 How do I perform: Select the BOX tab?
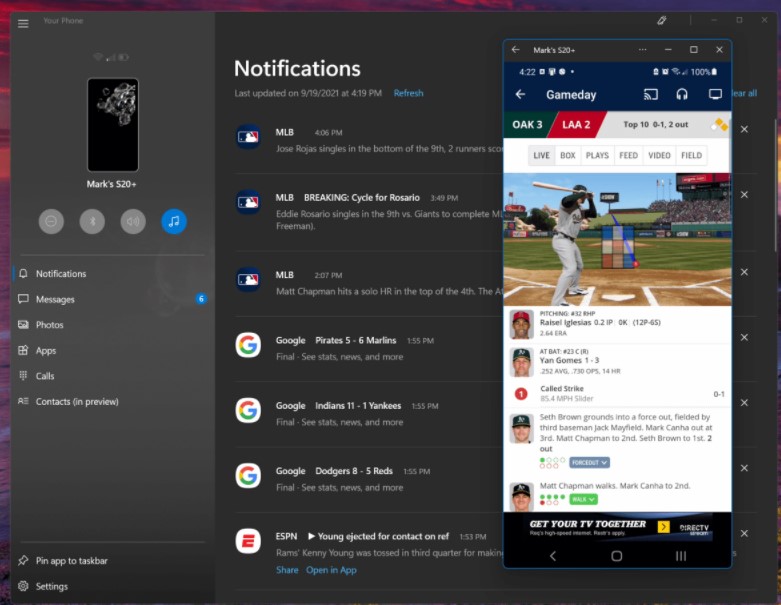(568, 155)
